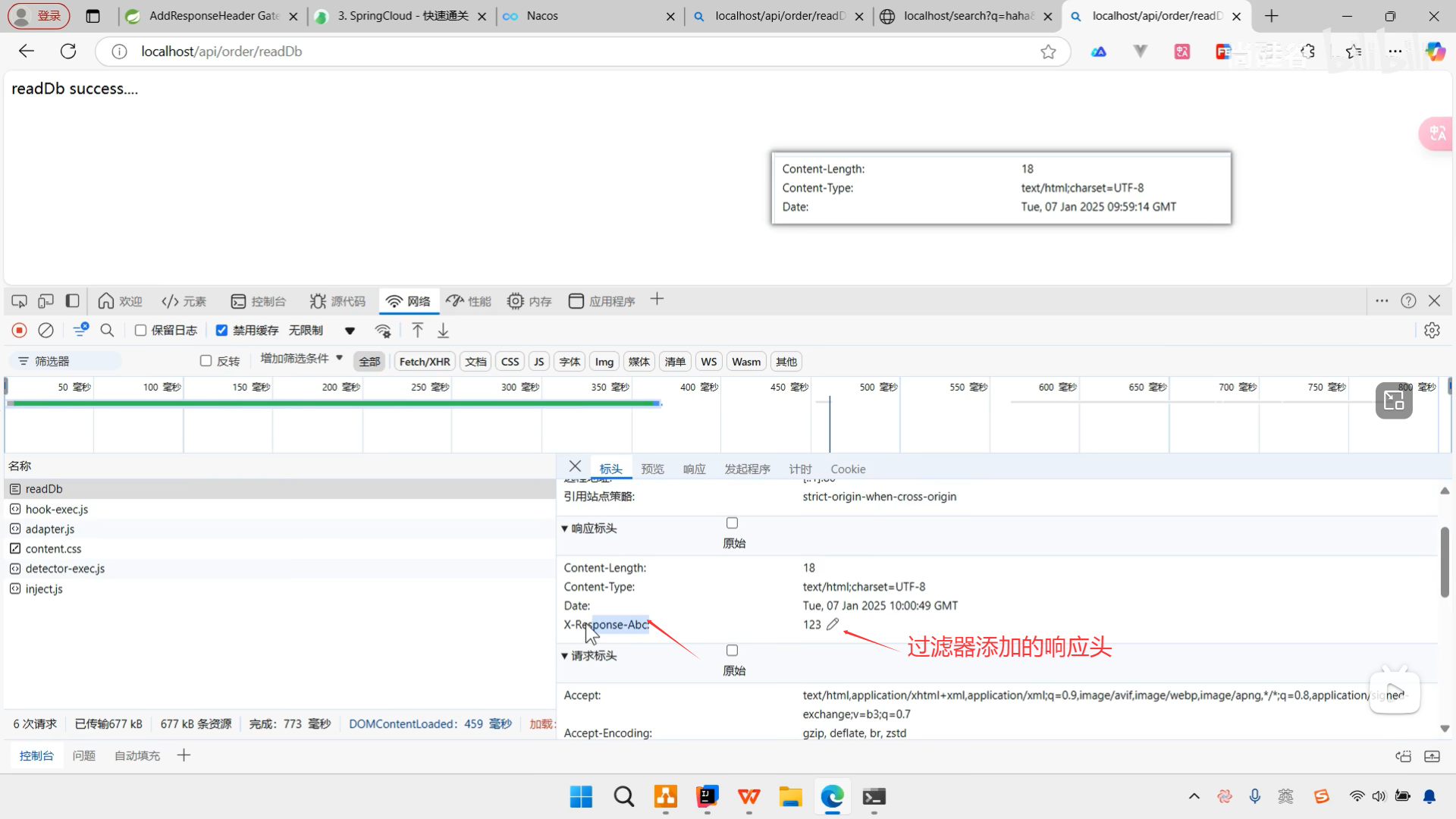The width and height of the screenshot is (1456, 819).
Task: Toggle the 反转 filter checkbox
Action: (x=206, y=361)
